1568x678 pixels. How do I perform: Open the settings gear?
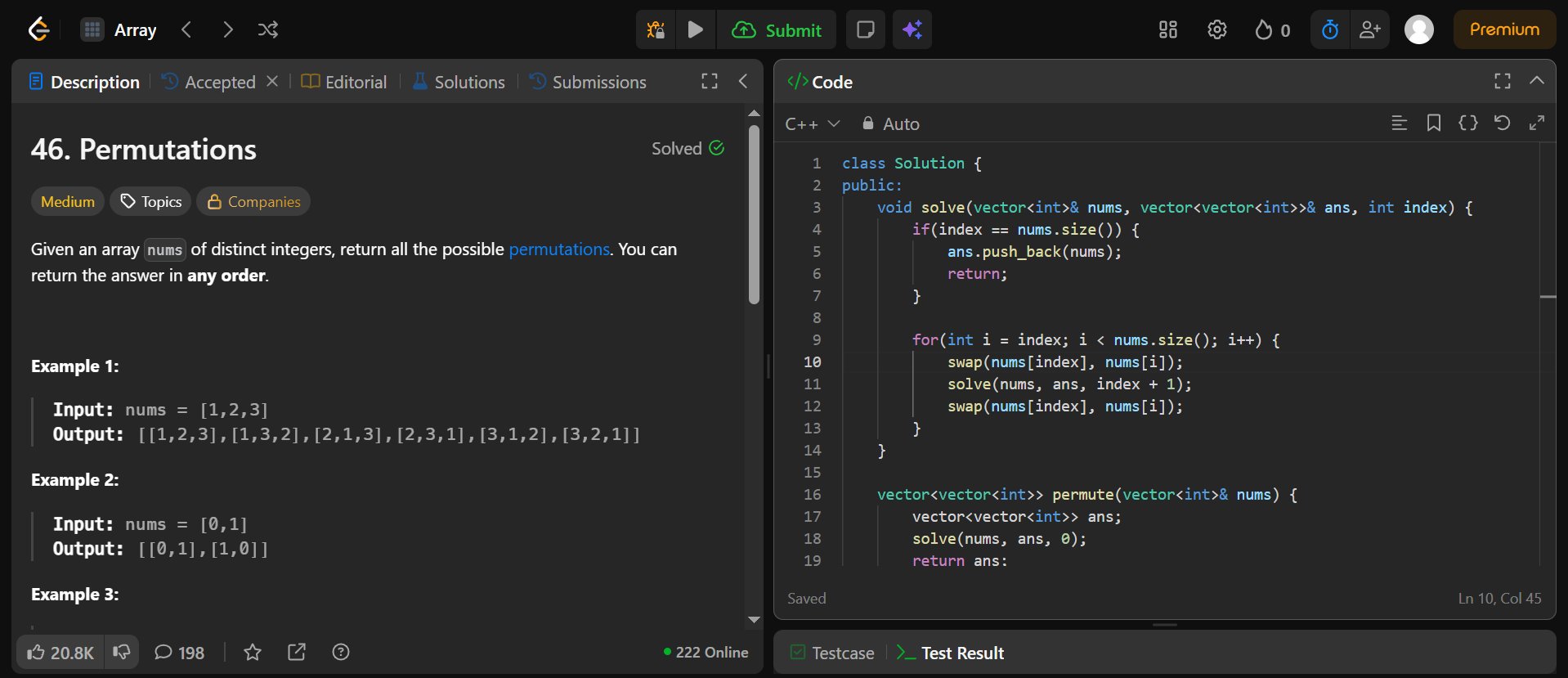tap(1216, 30)
